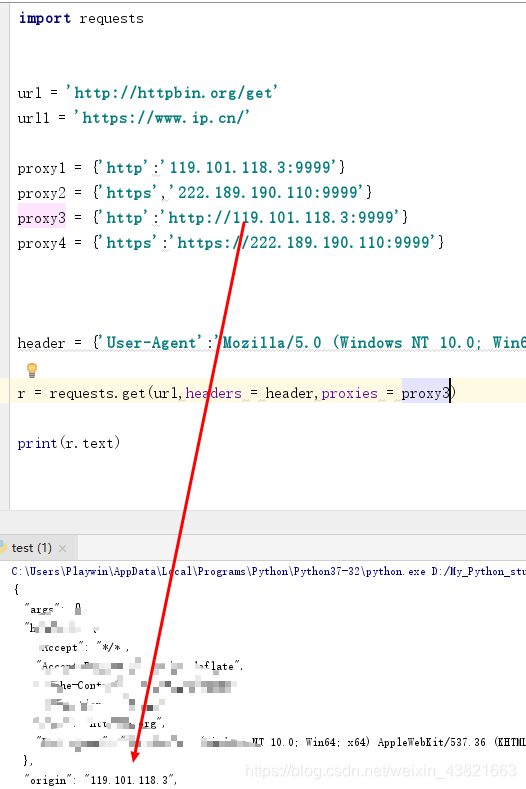Close the test (1) run tab

click(x=62, y=548)
